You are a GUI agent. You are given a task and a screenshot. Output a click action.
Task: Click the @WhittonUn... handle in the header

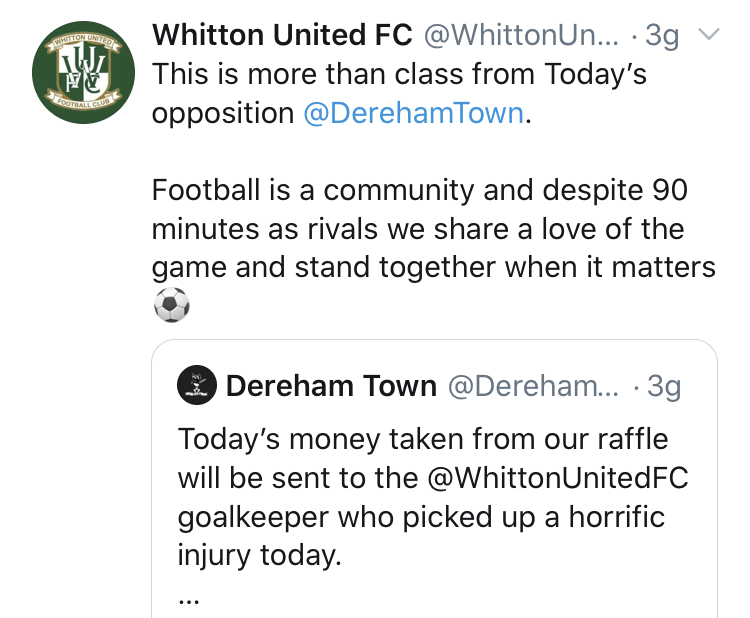click(522, 36)
